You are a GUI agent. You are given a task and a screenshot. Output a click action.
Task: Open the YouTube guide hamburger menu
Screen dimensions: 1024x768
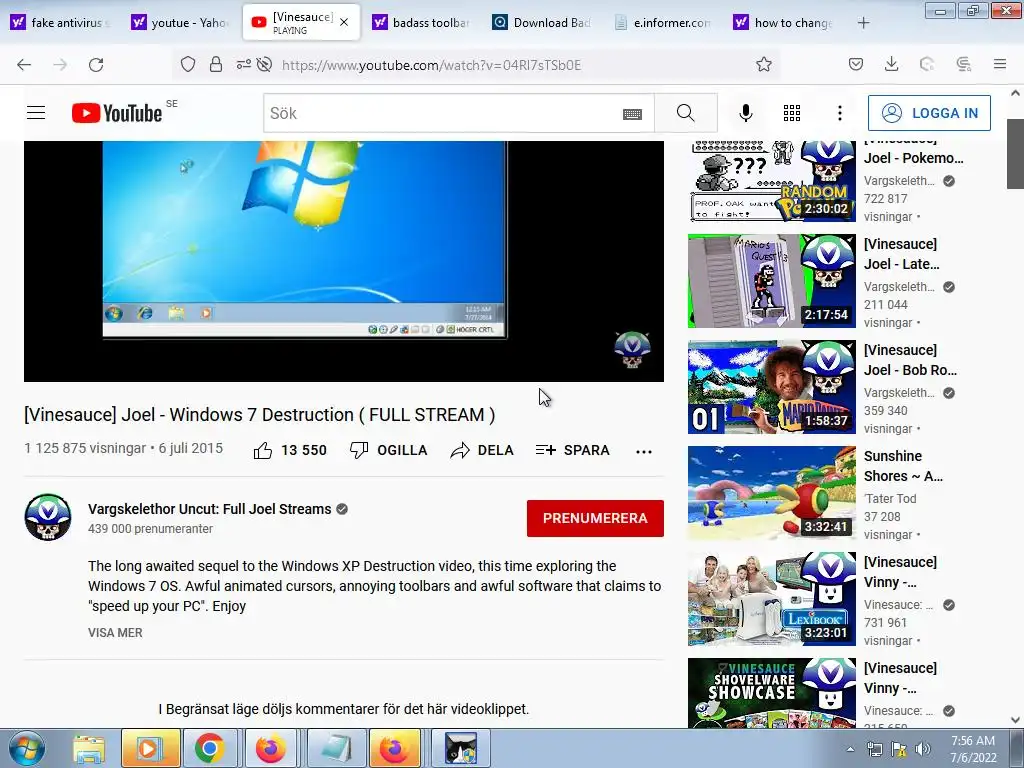click(36, 113)
